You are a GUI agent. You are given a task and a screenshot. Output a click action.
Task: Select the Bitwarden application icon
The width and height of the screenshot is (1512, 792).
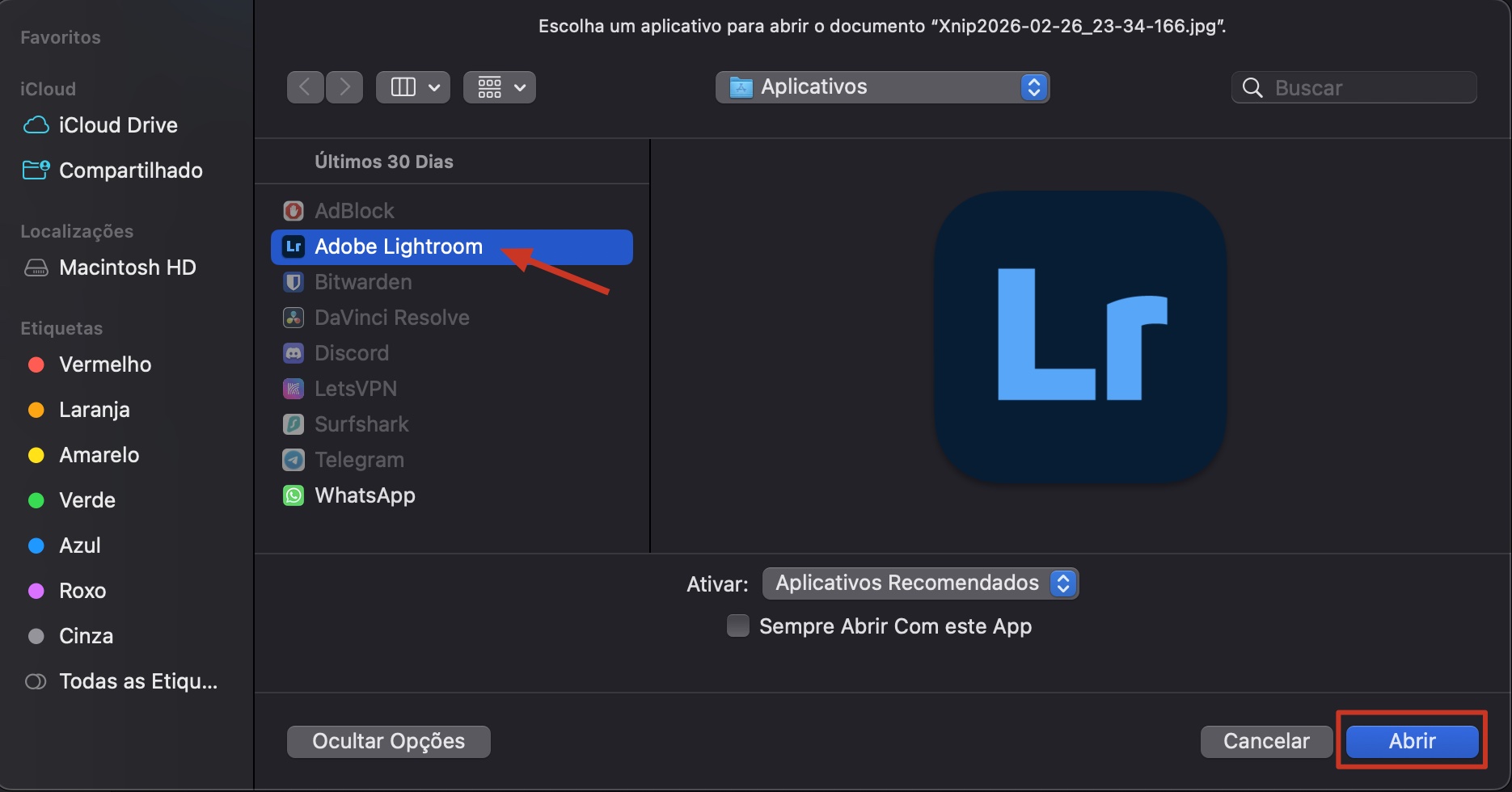pyautogui.click(x=293, y=282)
